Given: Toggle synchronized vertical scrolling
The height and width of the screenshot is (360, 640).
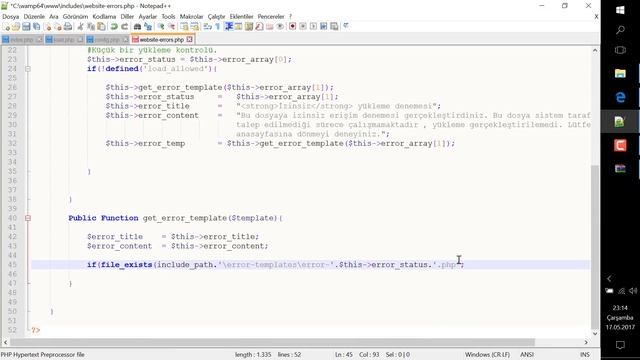Looking at the screenshot, I should [185, 27].
